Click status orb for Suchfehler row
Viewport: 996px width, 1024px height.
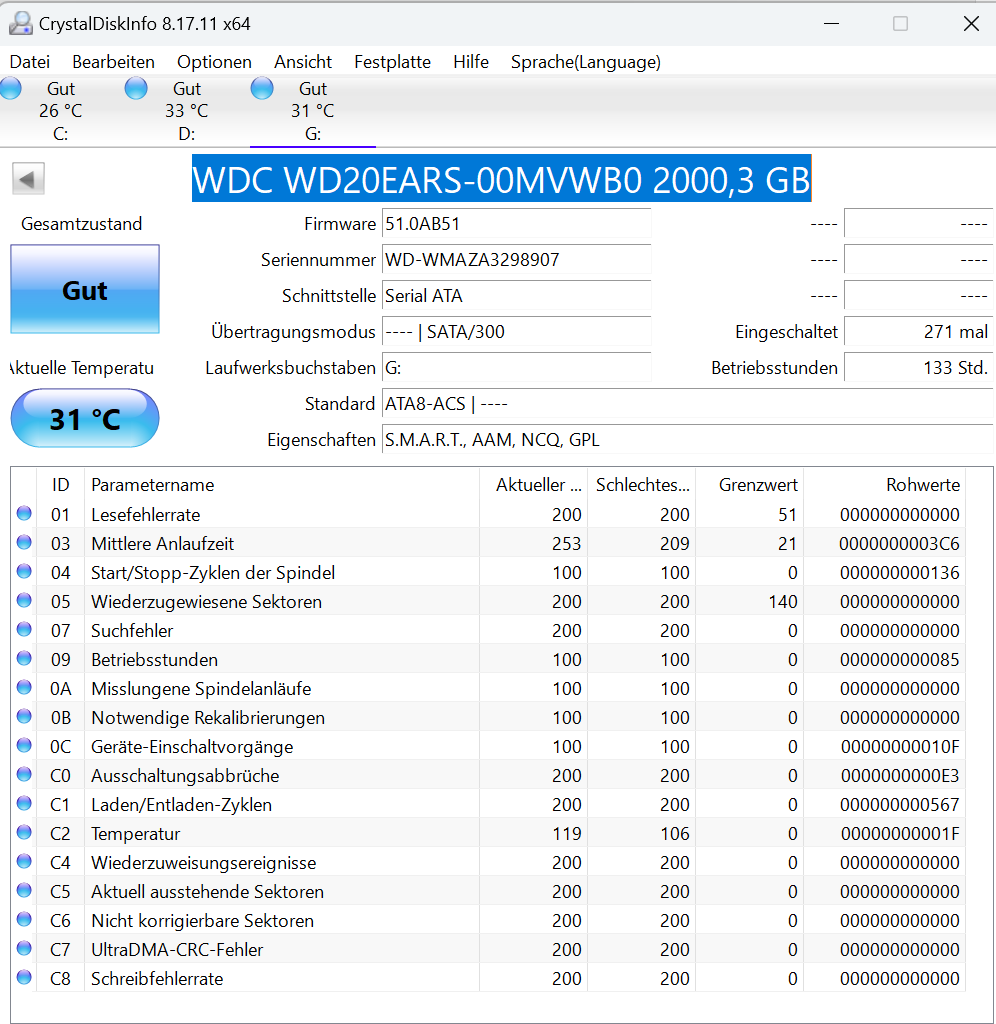pyautogui.click(x=24, y=629)
